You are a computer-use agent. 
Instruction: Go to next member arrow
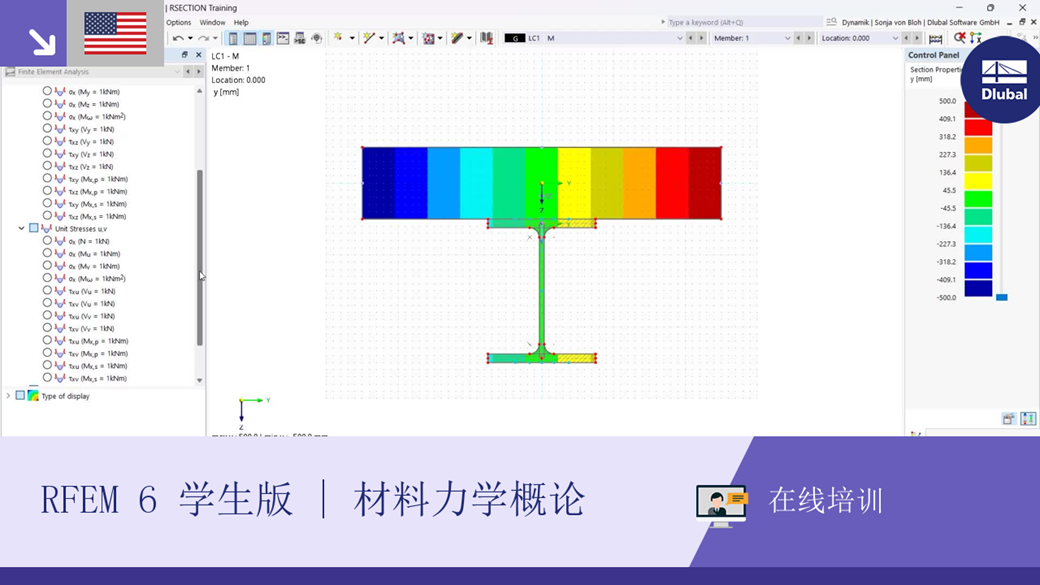click(809, 38)
